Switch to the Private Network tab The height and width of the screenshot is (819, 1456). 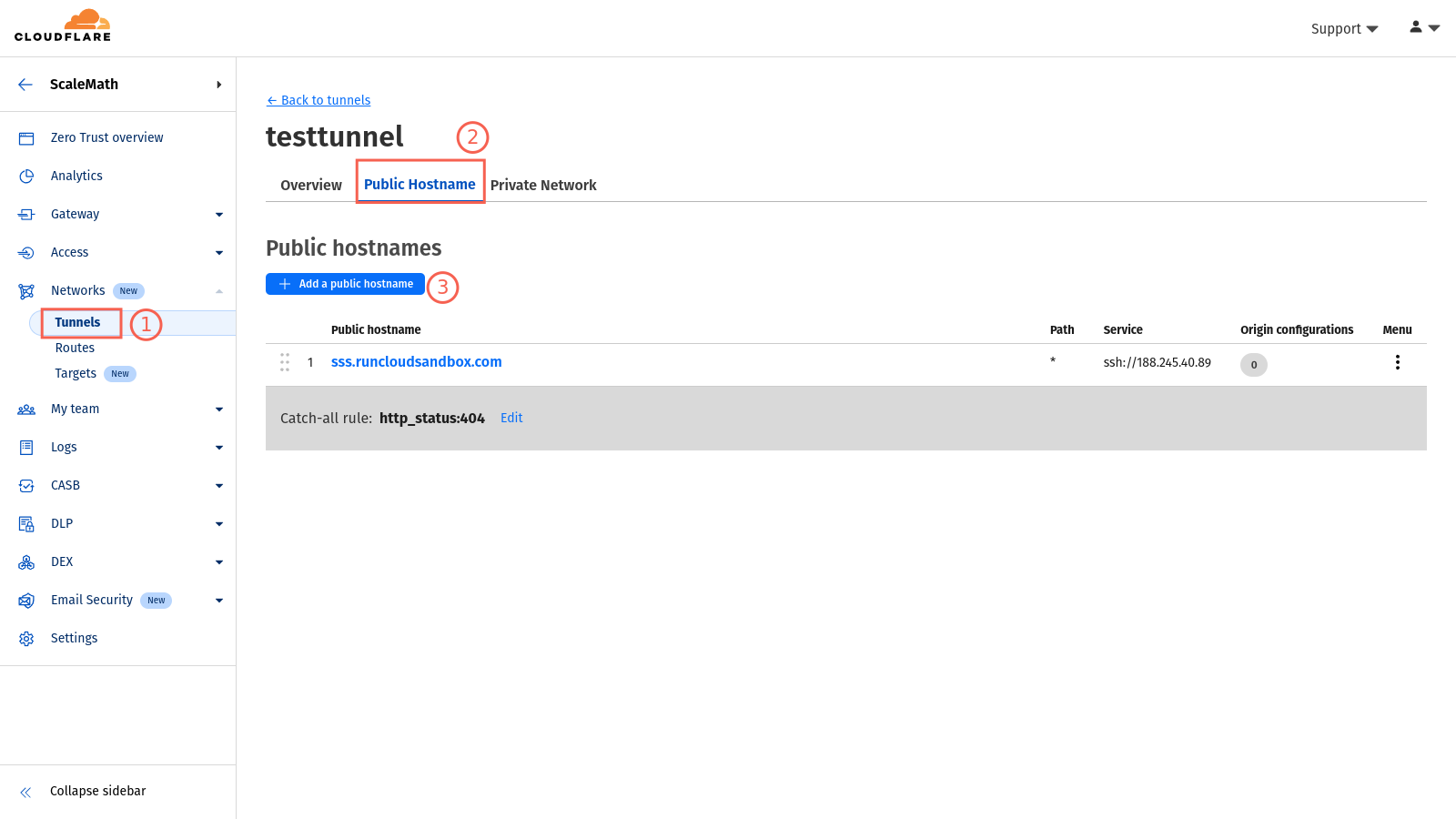pos(543,185)
